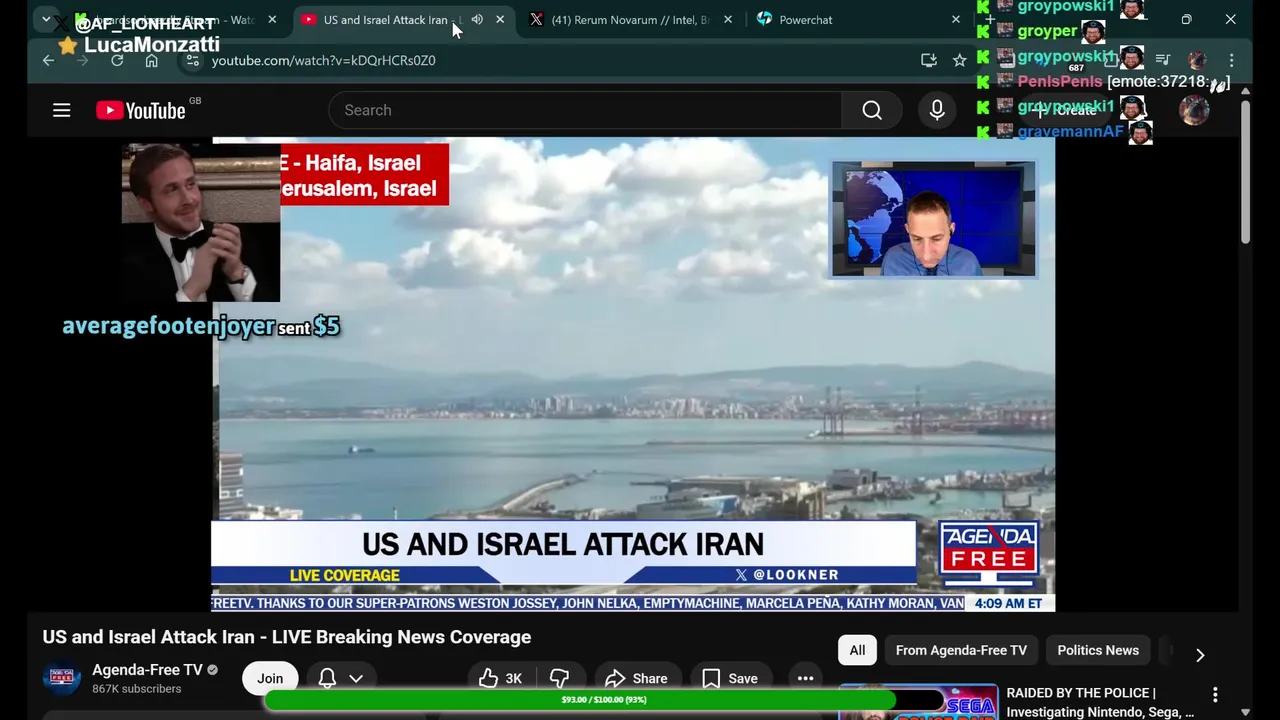Open the YouTube account avatar menu
Viewport: 1280px width, 720px height.
click(1194, 110)
